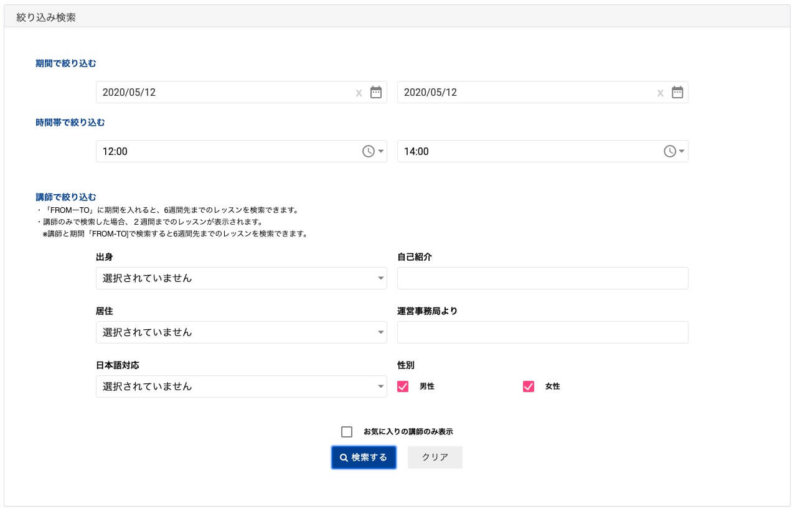Click the 運営事務局より text field
Screen dimensions: 800x524
click(542, 332)
